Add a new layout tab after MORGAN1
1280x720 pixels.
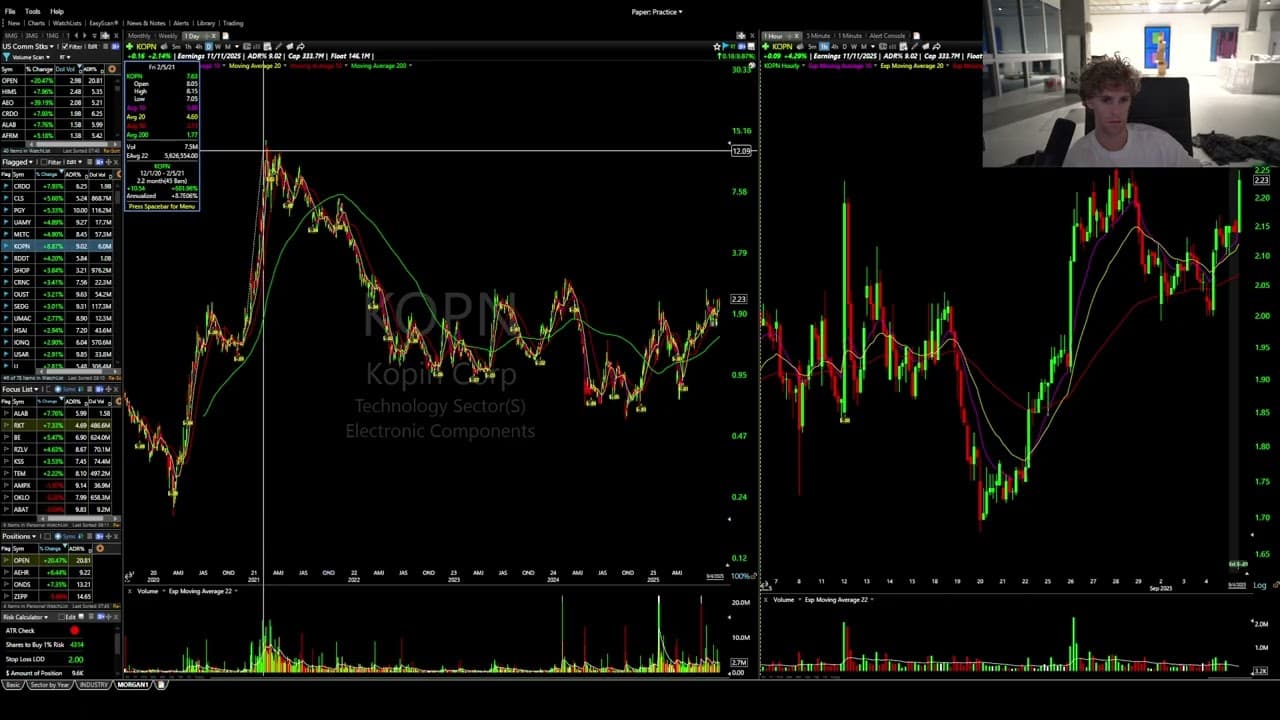pyautogui.click(x=161, y=685)
